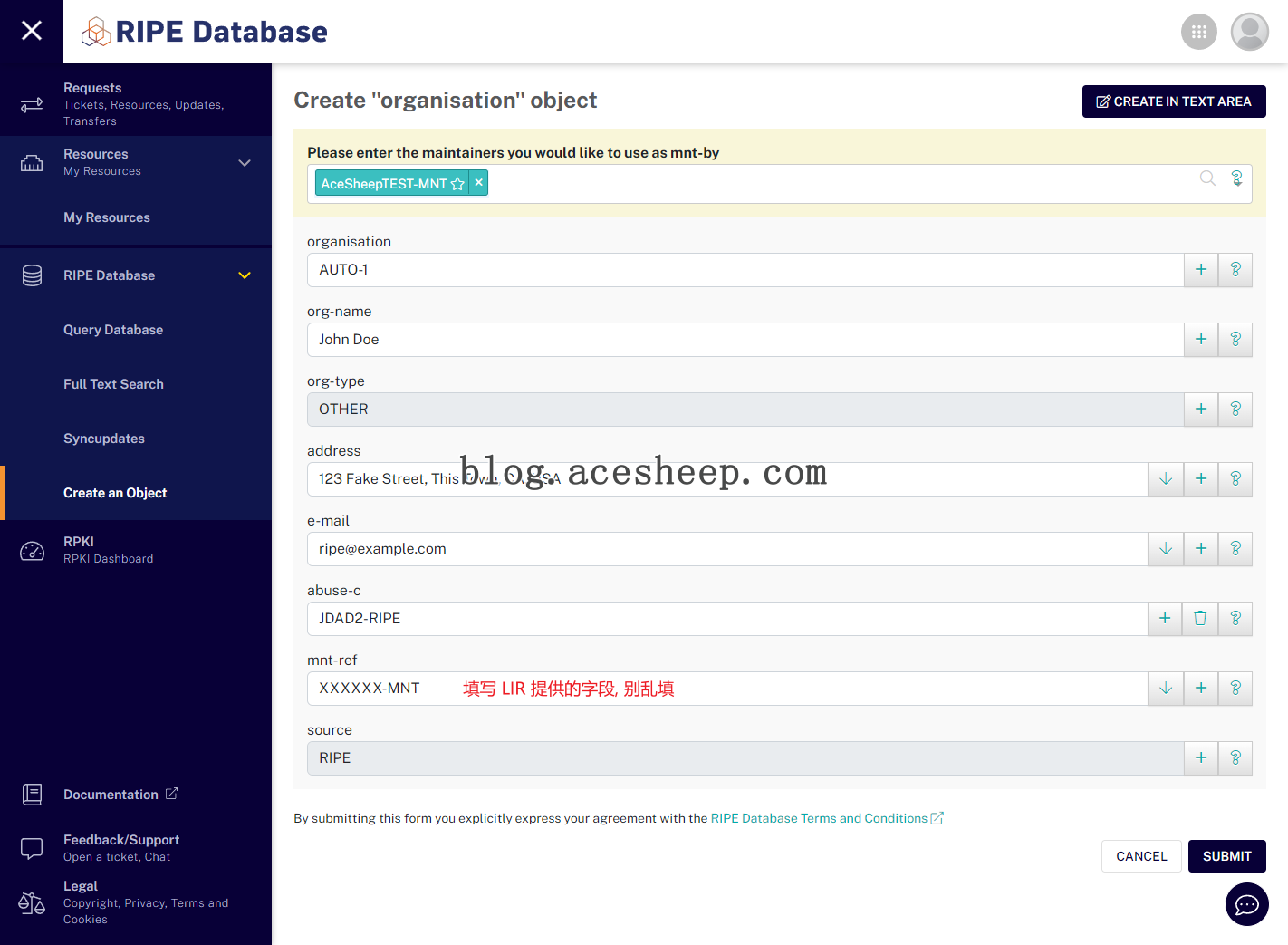1288x945 pixels.
Task: Click the organisation AUTO-1 field
Action: (745, 270)
